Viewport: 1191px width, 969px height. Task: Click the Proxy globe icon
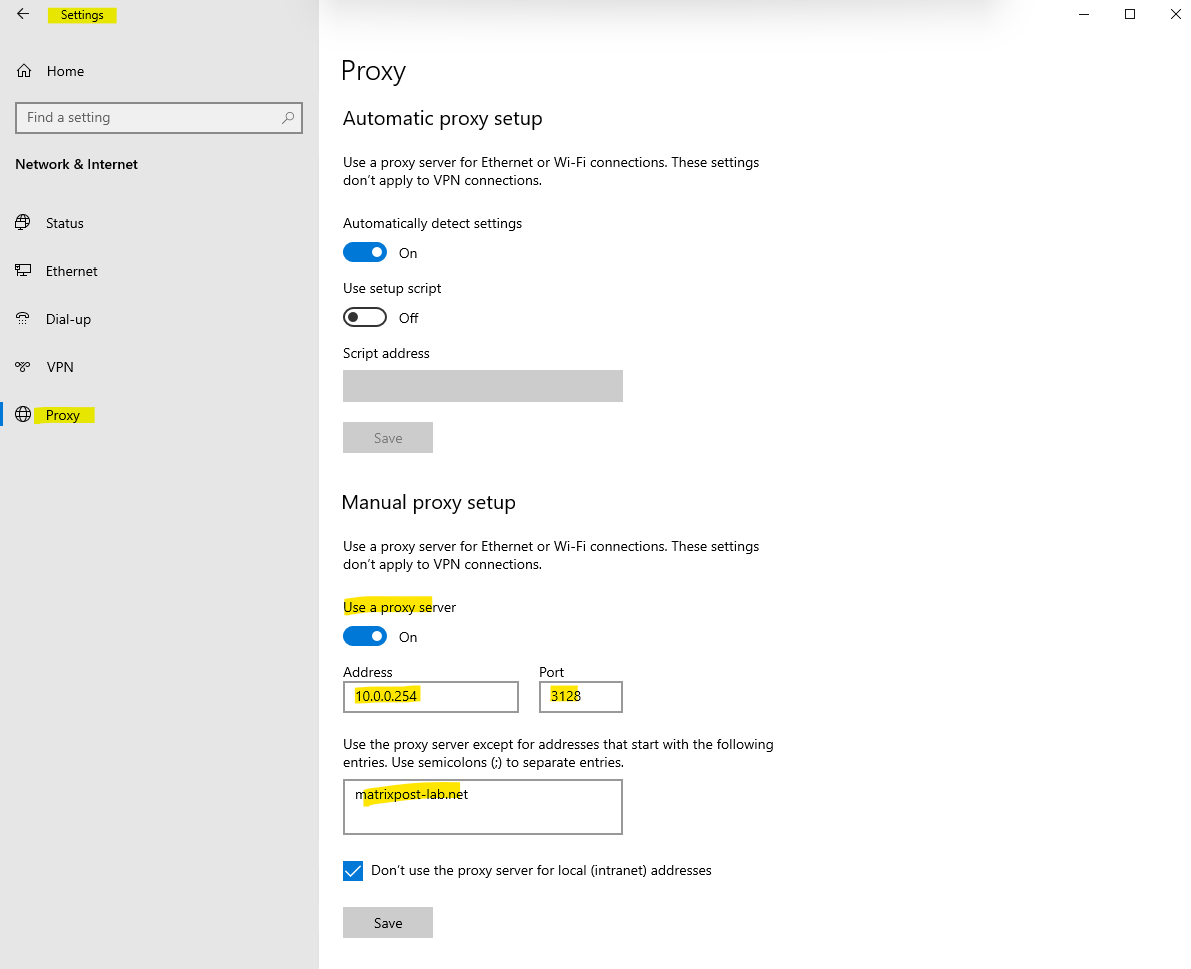24,415
